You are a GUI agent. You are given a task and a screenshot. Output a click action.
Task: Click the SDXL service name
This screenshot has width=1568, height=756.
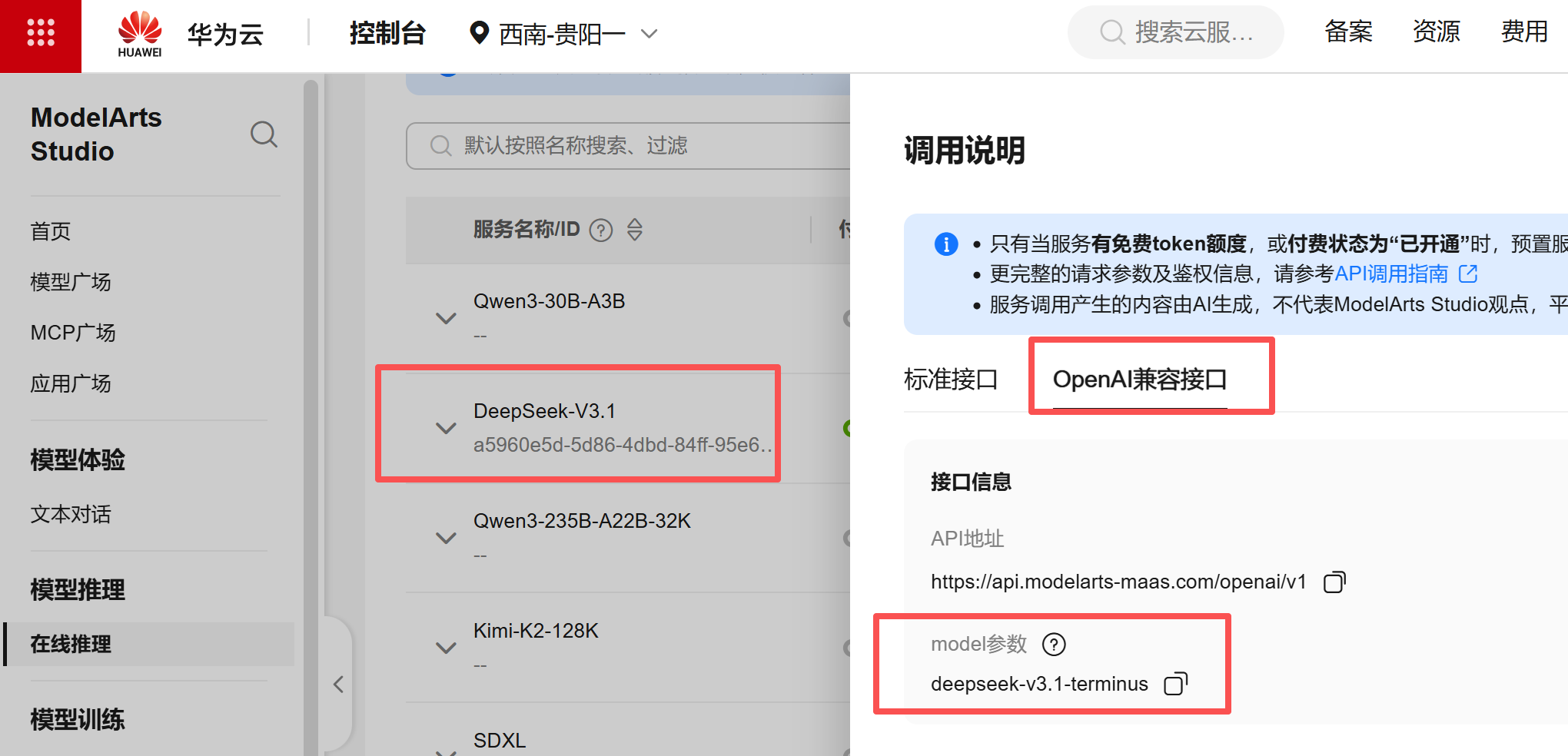pos(500,741)
